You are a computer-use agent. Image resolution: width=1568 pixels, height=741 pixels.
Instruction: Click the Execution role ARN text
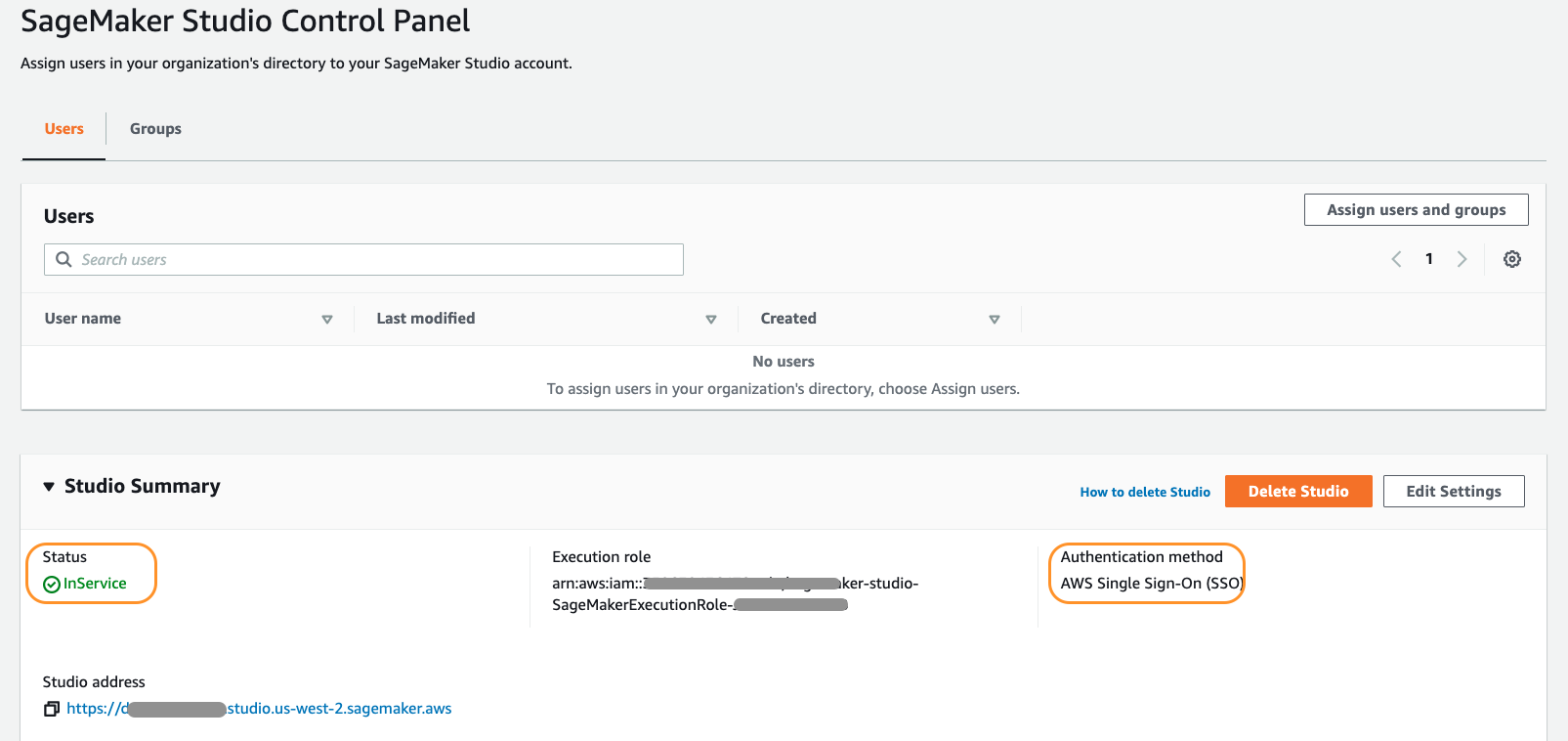coord(735,593)
